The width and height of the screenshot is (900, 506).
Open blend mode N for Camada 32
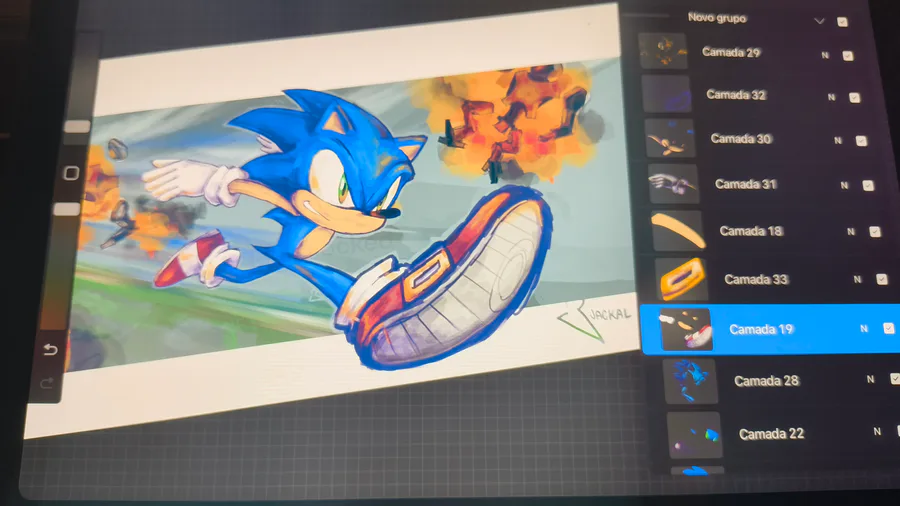[831, 98]
